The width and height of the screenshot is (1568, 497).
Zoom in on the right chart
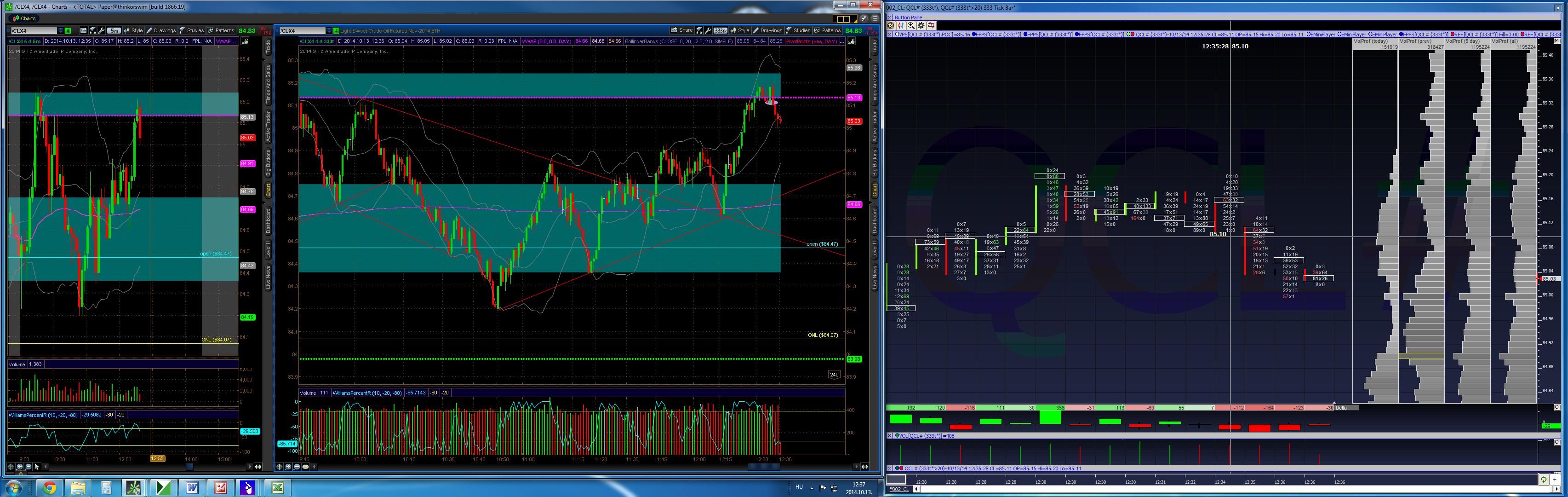(288, 467)
